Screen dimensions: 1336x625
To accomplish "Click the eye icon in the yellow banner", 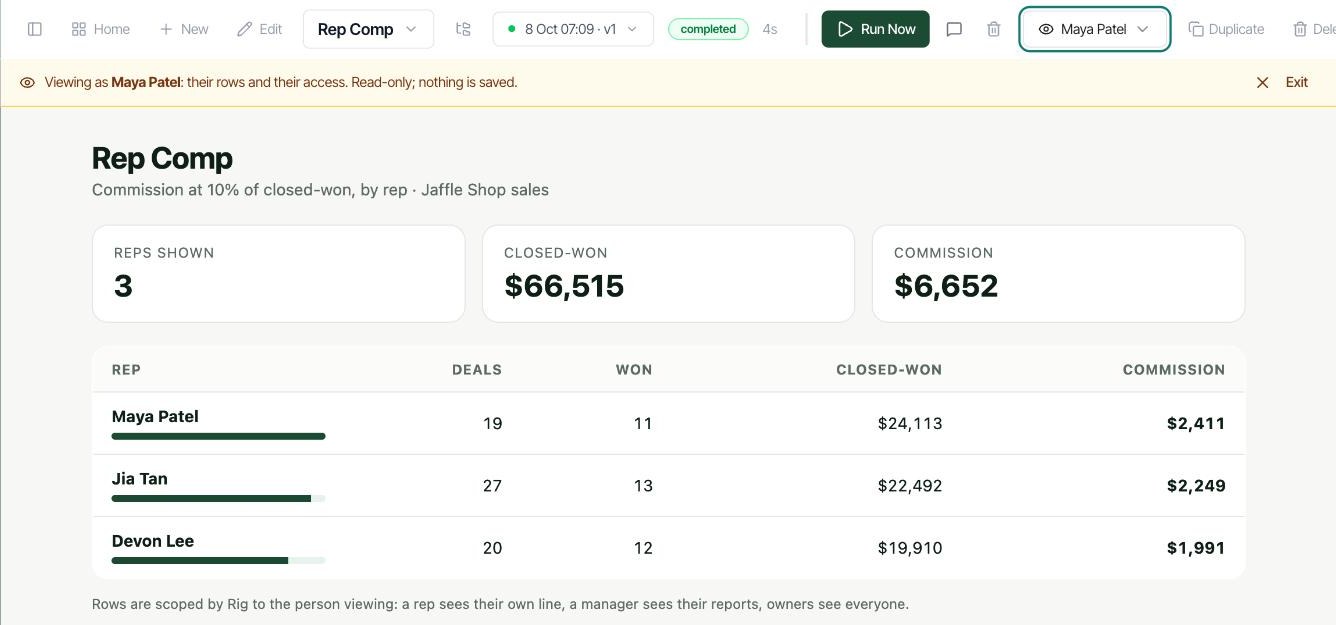I will point(28,83).
